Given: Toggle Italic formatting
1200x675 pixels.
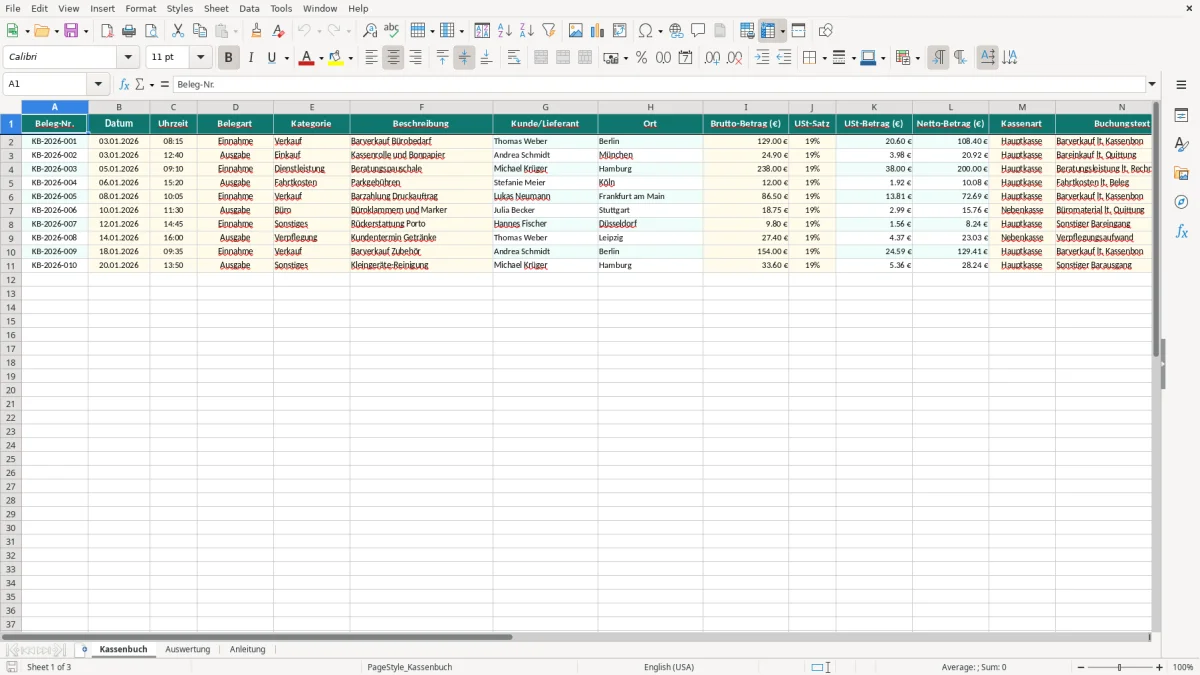Looking at the screenshot, I should tap(250, 58).
